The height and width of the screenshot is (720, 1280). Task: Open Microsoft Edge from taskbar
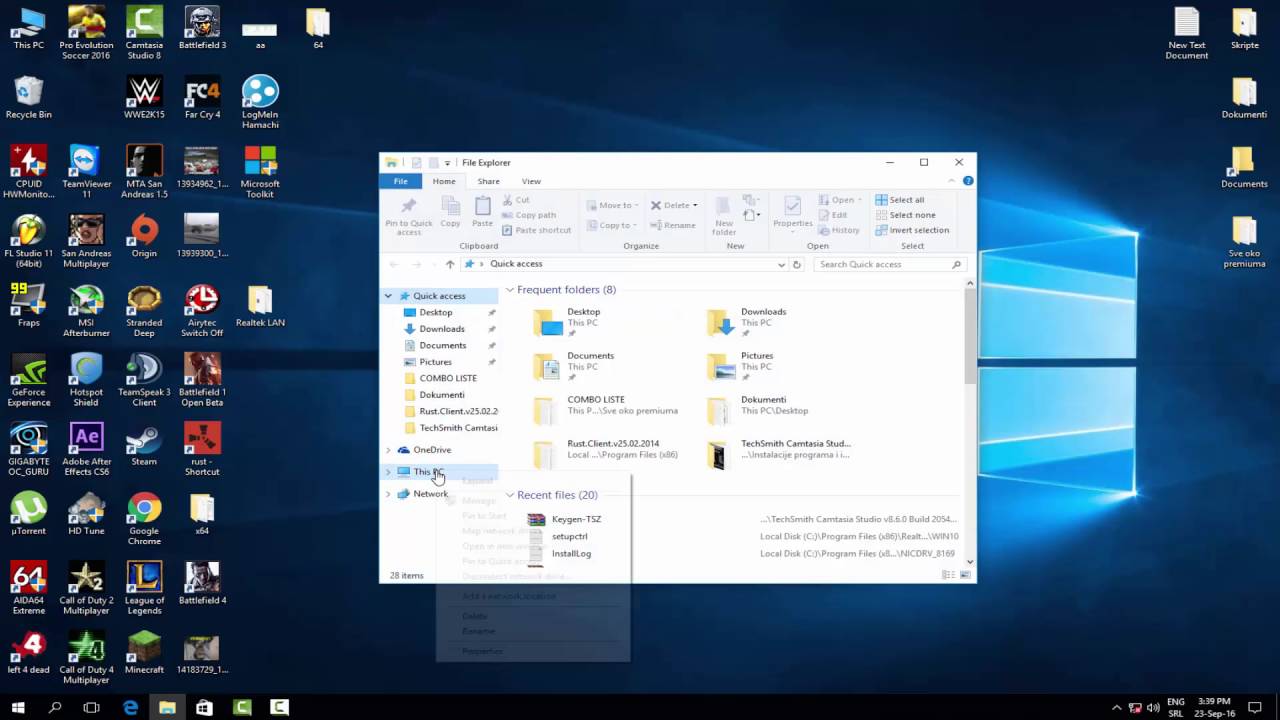[130, 707]
